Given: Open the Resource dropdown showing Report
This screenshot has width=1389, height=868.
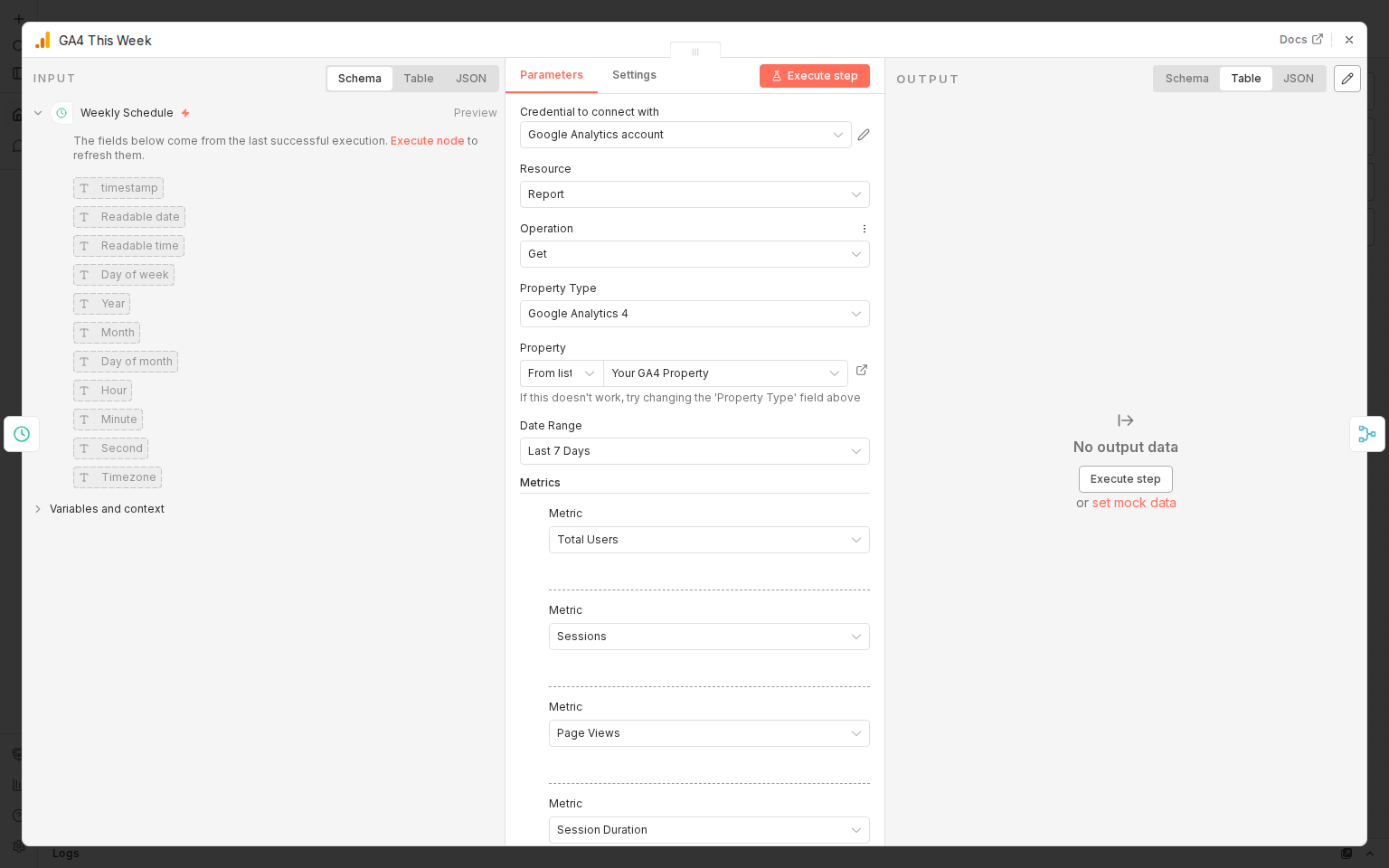Looking at the screenshot, I should (x=694, y=194).
